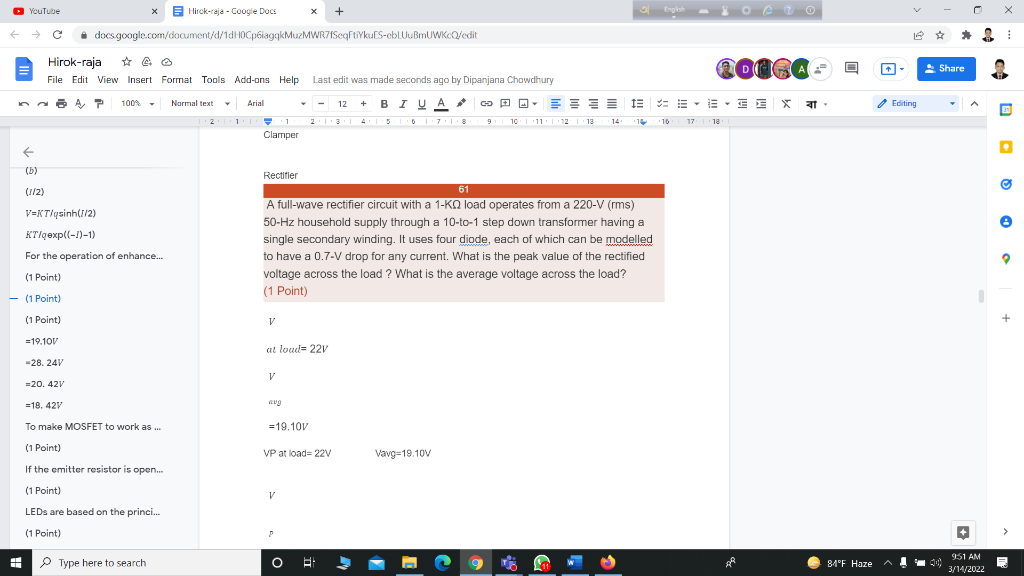The width and height of the screenshot is (1024, 576).
Task: Select the paint format tool
Action: click(99, 103)
